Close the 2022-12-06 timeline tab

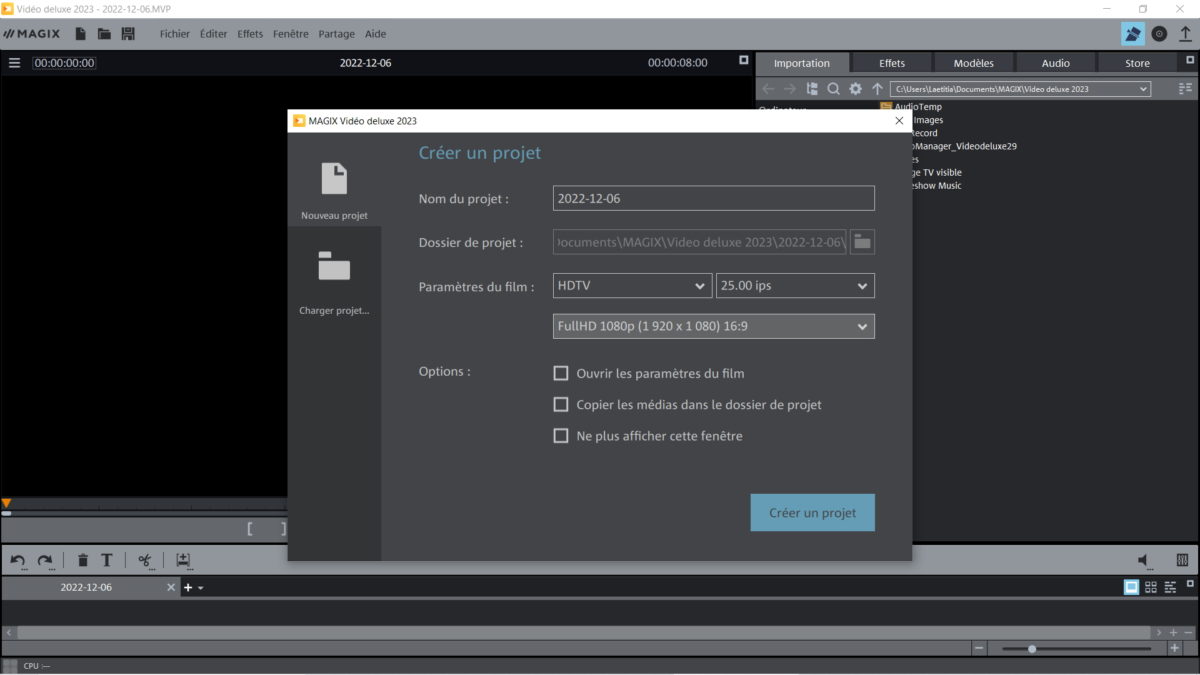[x=171, y=587]
